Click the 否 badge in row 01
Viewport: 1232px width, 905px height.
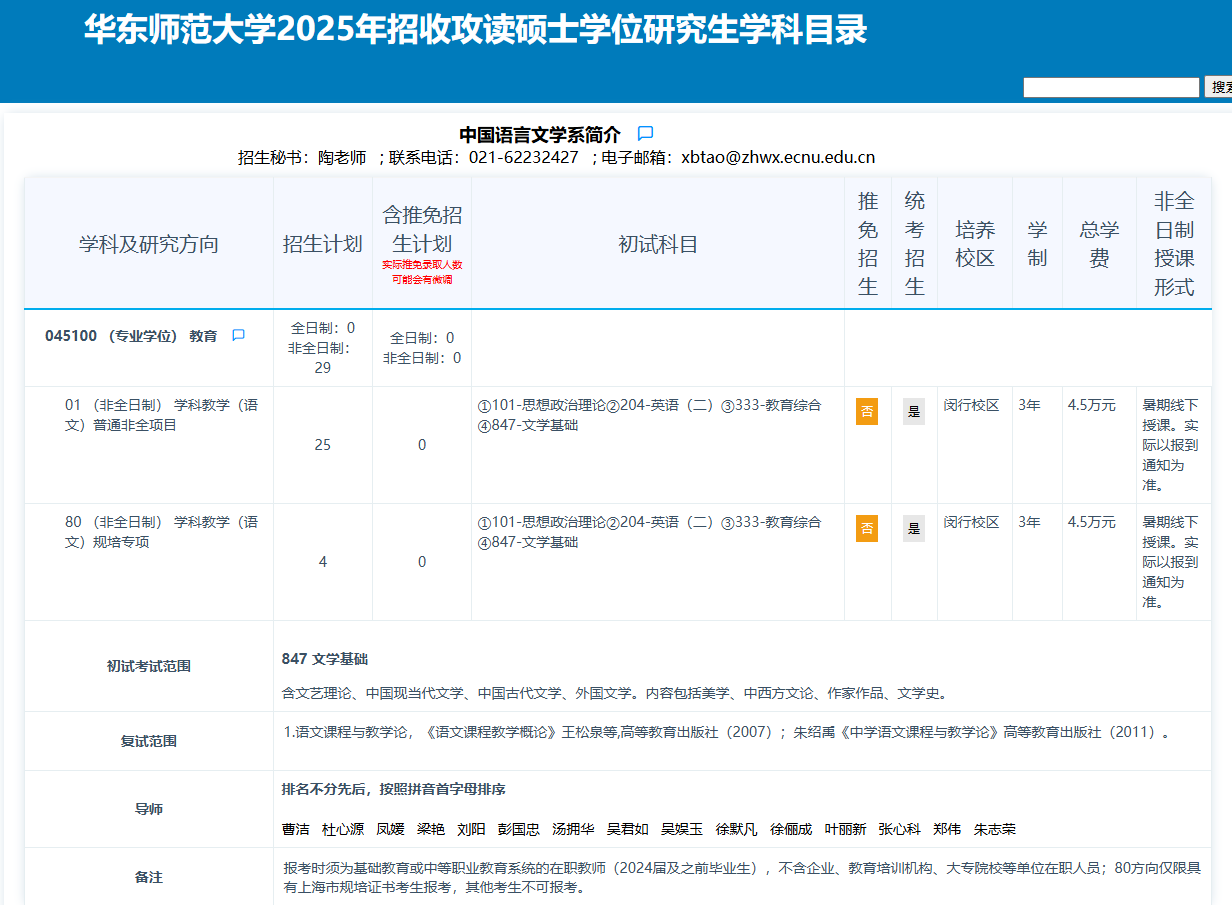pyautogui.click(x=867, y=411)
